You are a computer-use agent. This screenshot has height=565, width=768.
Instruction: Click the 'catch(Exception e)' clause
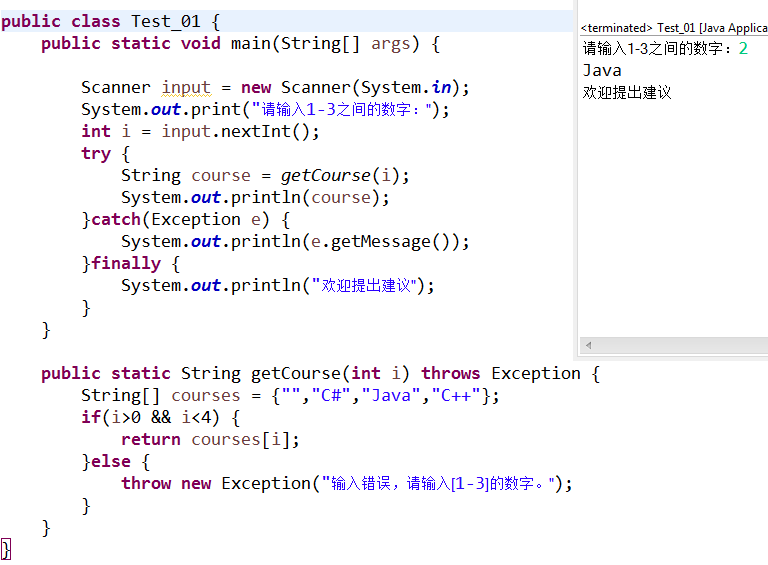(180, 219)
